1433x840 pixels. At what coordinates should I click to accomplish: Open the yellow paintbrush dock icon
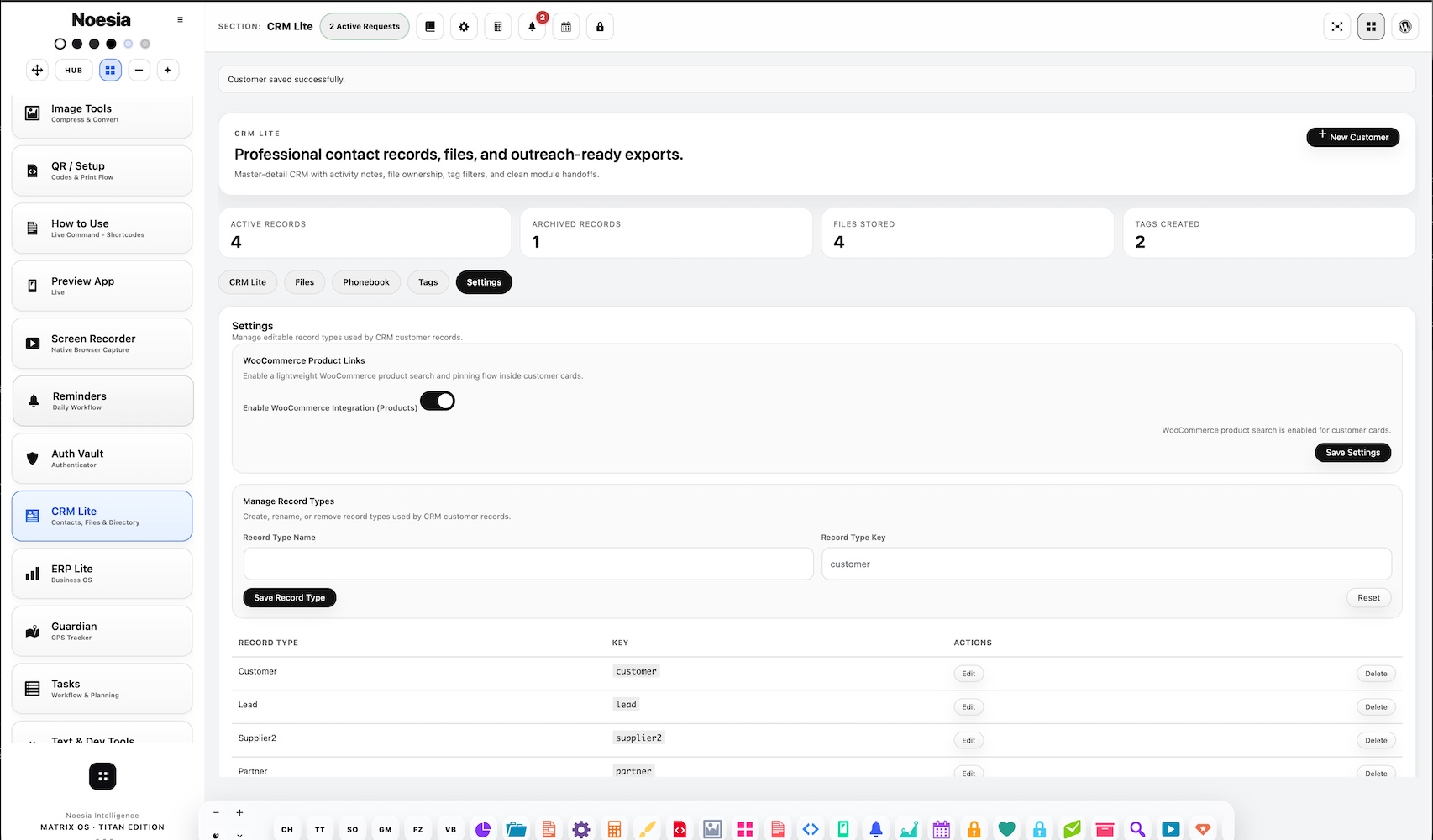[x=647, y=829]
